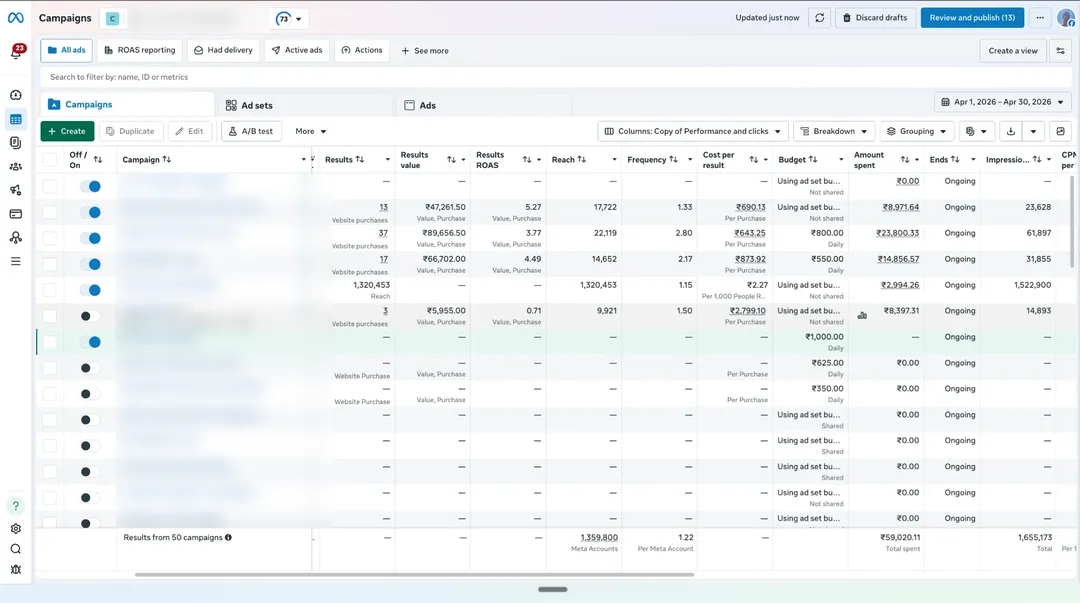
Task: Click amount spent ₹23,800.33 link
Action: [x=897, y=234]
